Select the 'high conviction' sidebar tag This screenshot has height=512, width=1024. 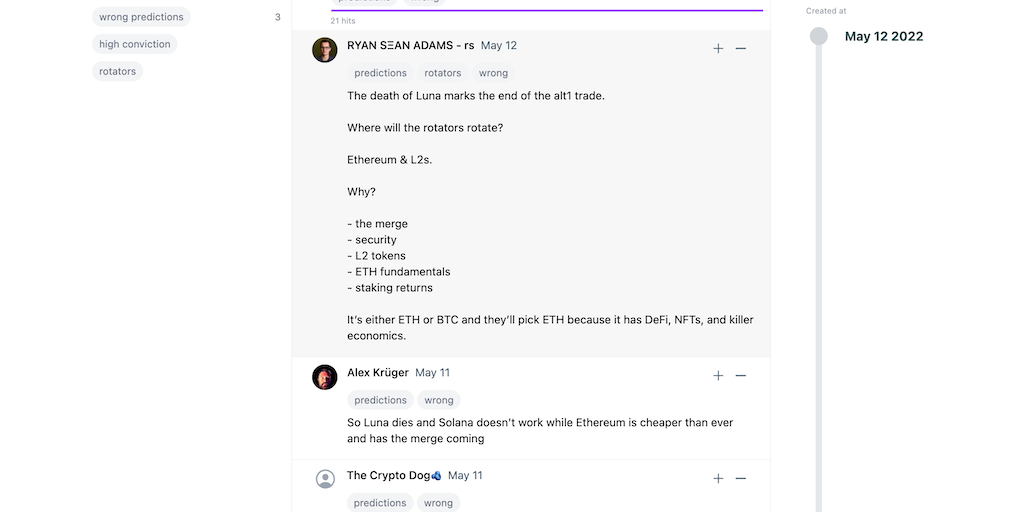click(x=135, y=44)
